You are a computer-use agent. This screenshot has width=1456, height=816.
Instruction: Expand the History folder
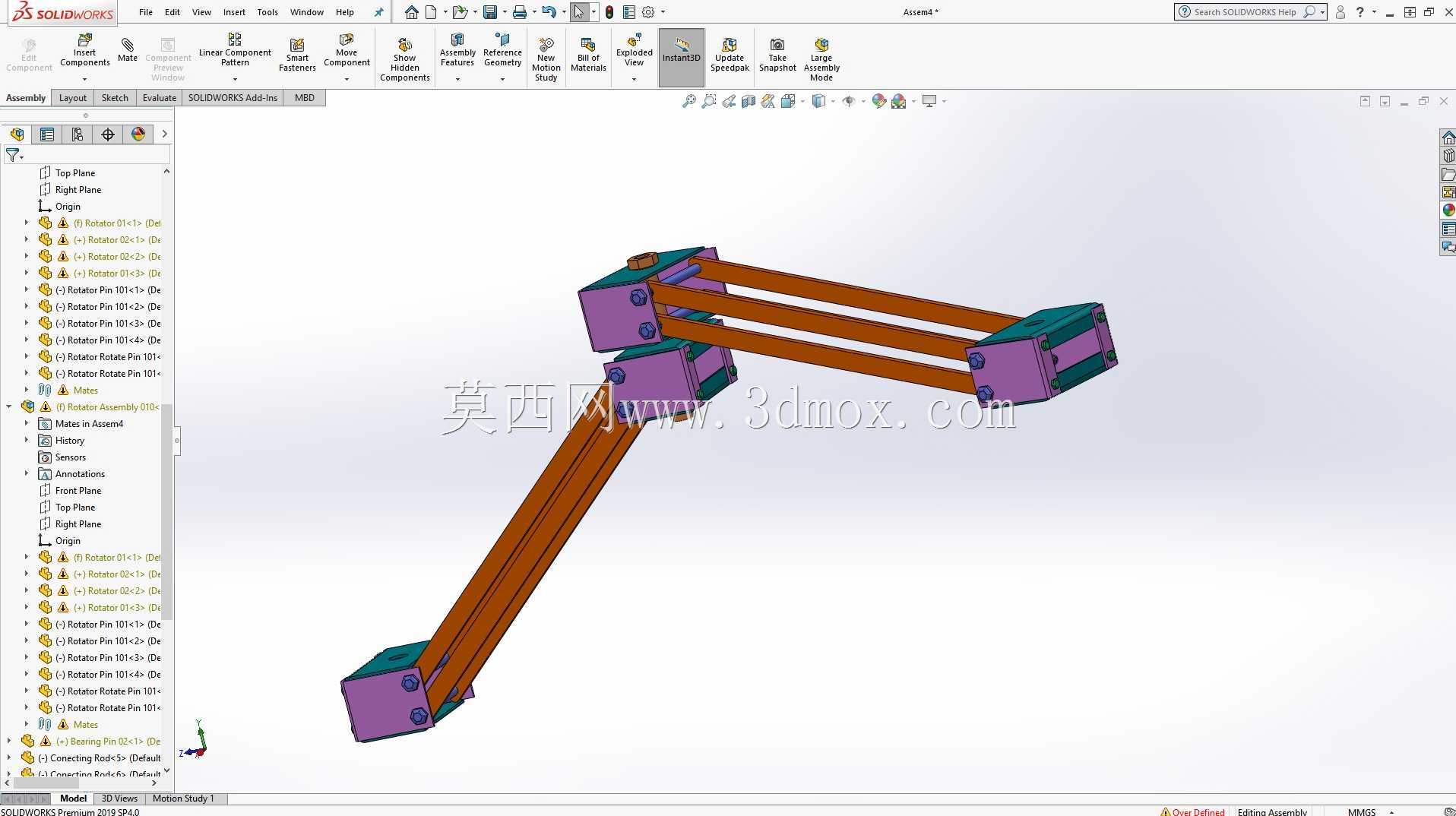click(27, 440)
